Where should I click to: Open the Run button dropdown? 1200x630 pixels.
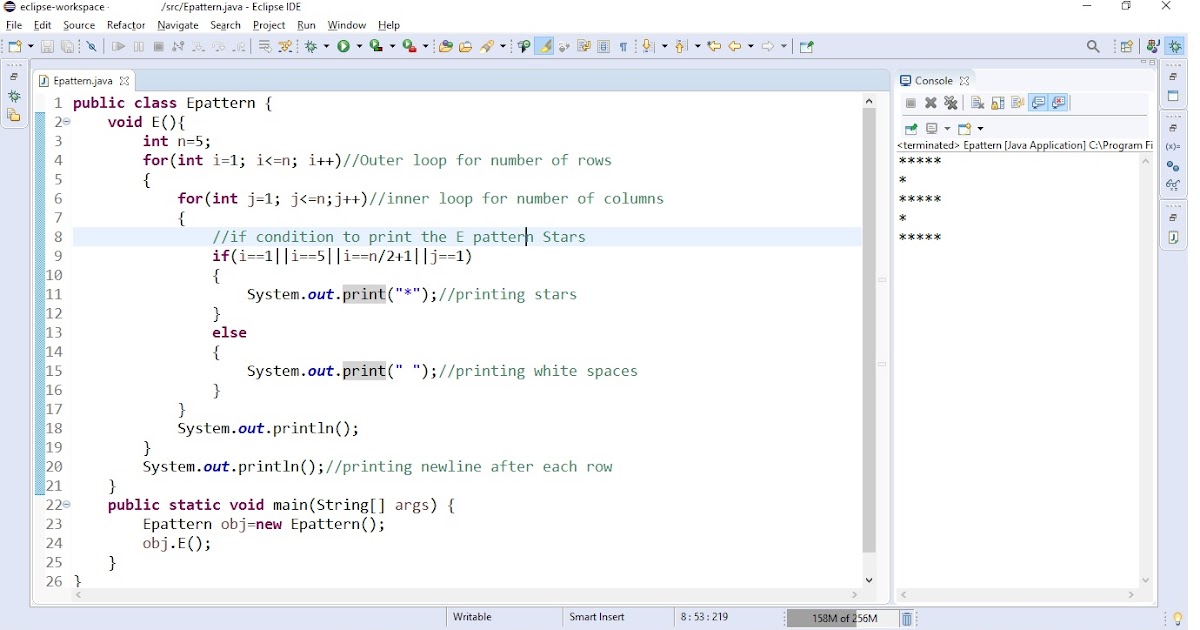[358, 46]
